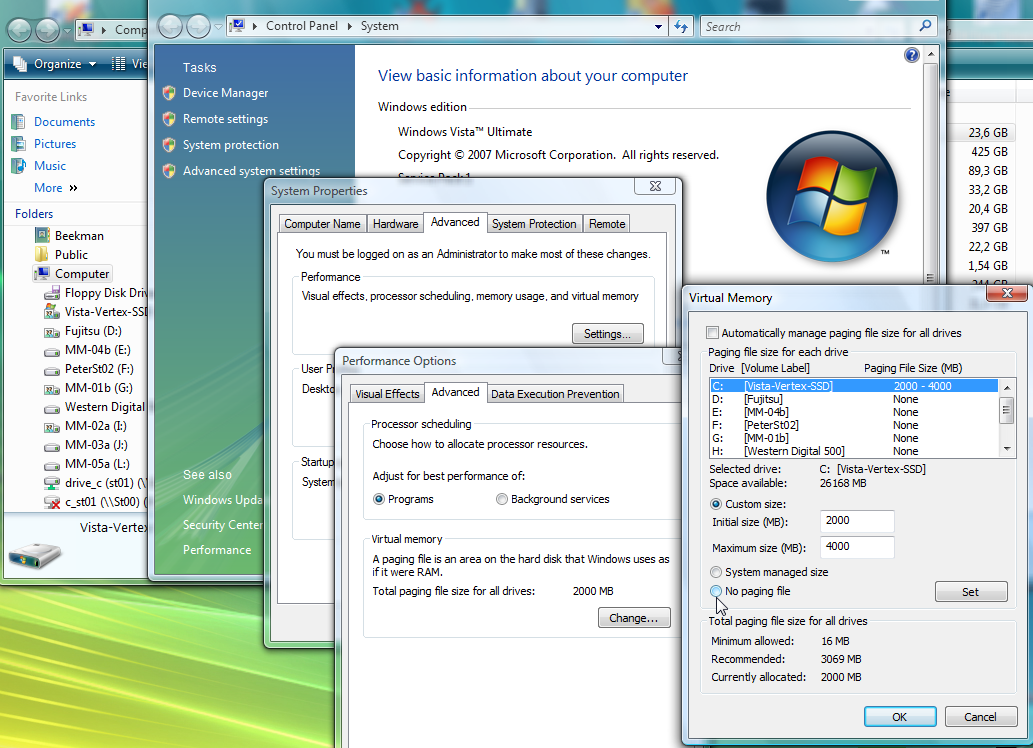This screenshot has width=1033, height=748.
Task: Open the help question mark icon
Action: tap(912, 55)
